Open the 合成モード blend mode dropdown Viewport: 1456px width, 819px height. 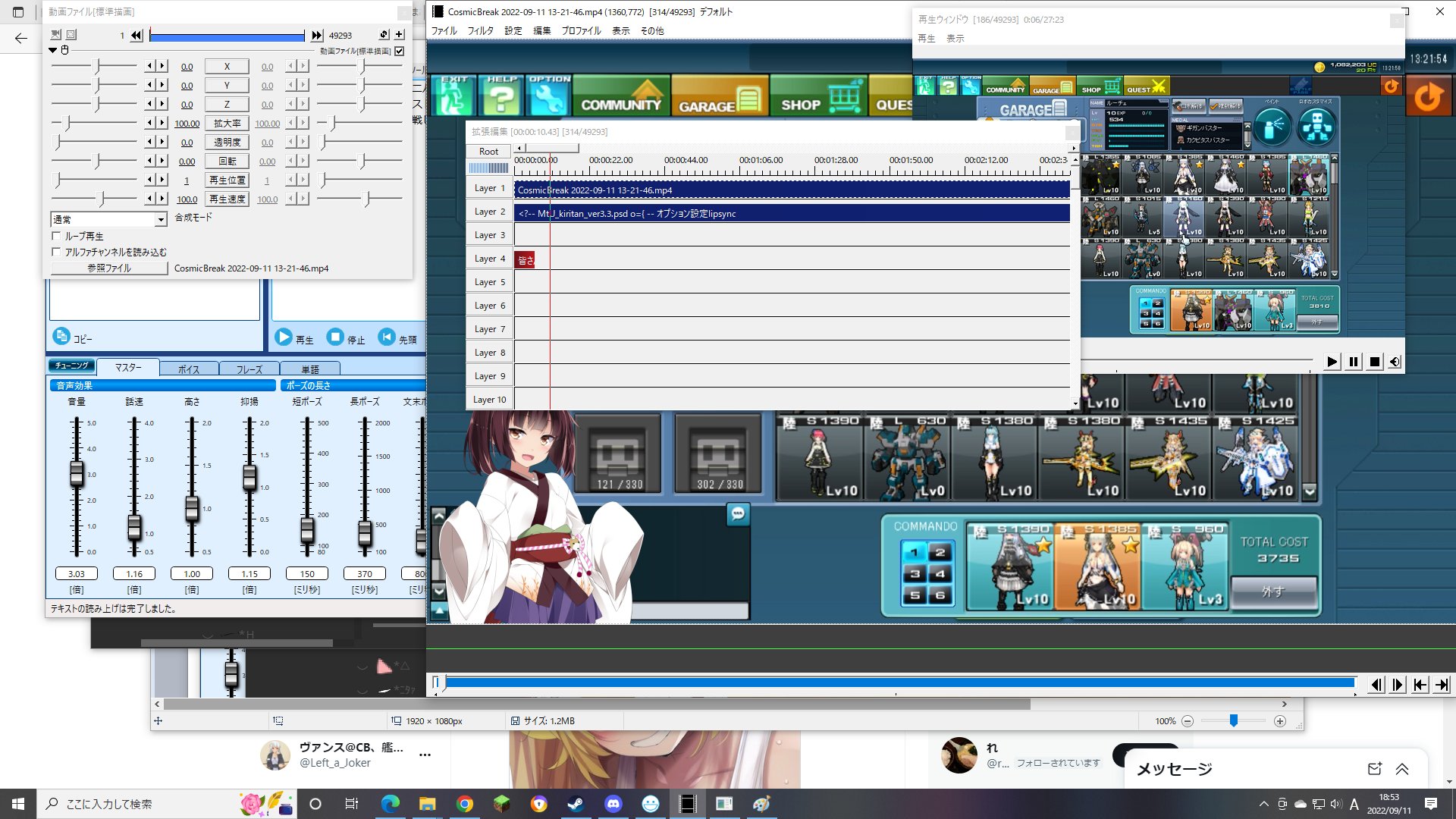pyautogui.click(x=161, y=219)
